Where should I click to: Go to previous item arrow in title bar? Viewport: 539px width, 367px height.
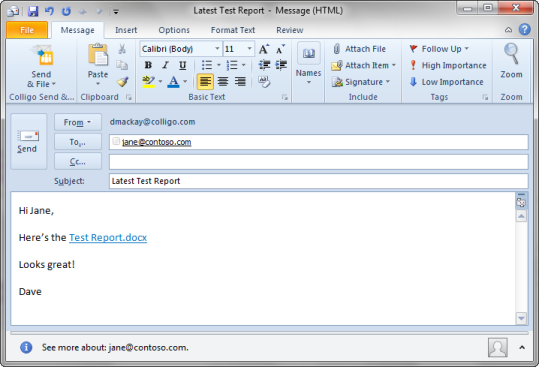tap(82, 11)
